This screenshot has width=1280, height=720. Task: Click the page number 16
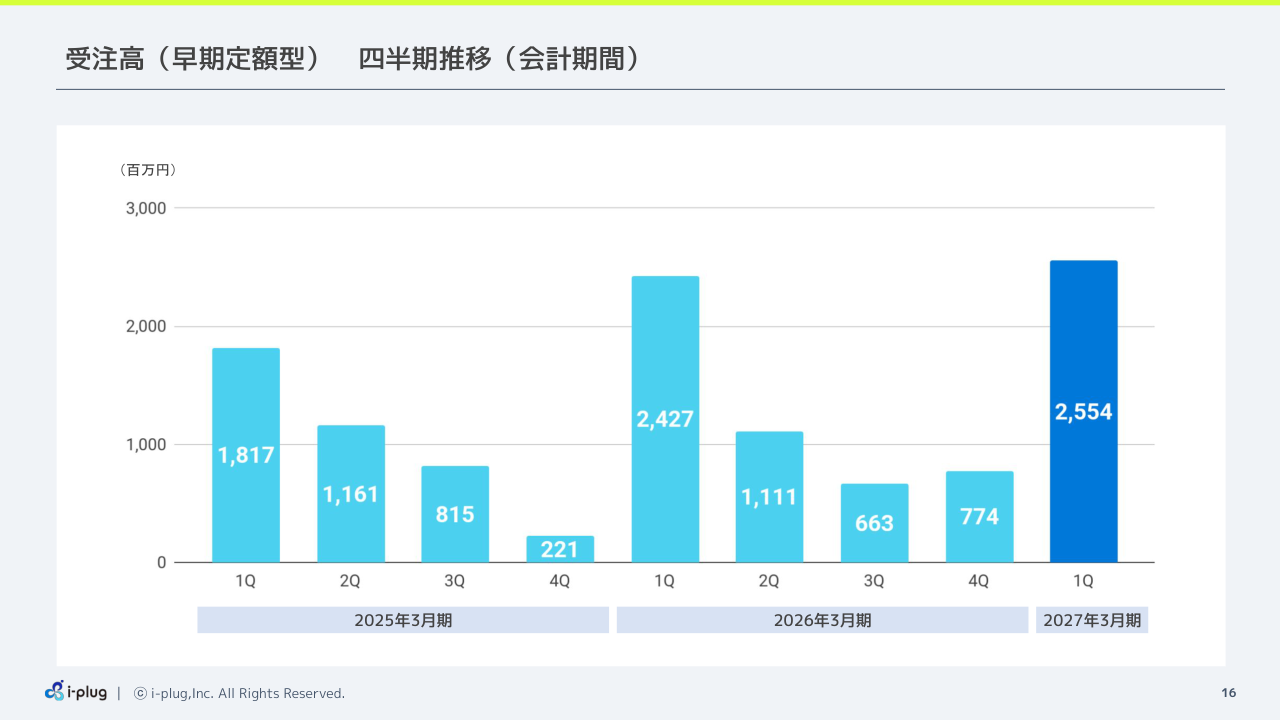click(x=1228, y=693)
